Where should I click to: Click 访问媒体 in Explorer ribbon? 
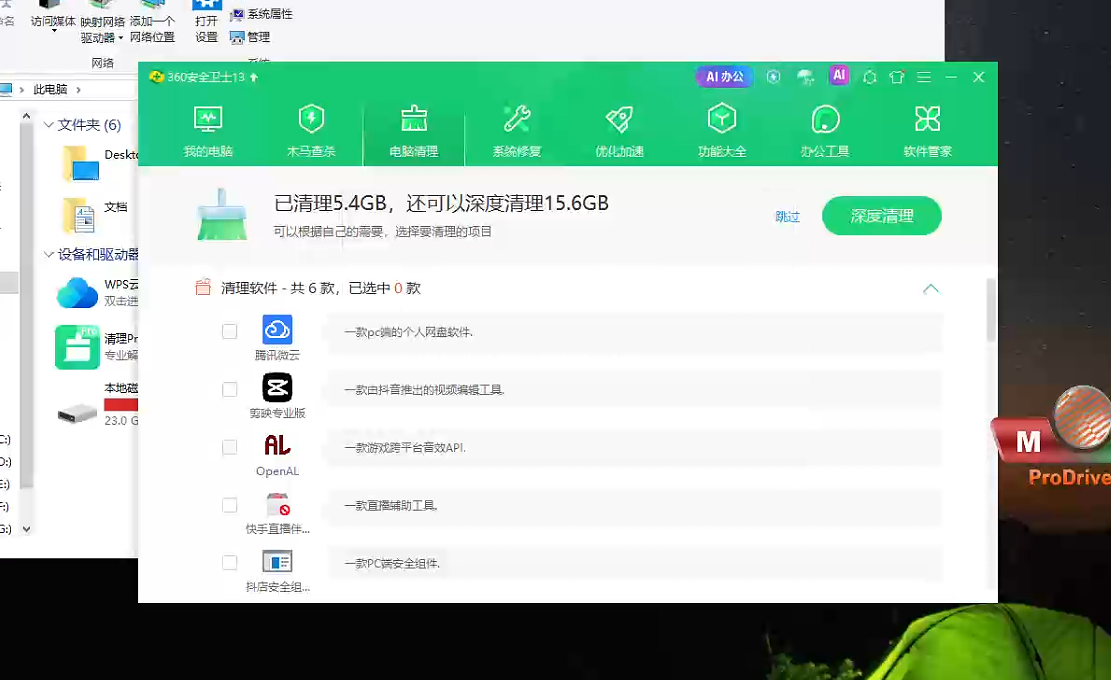(53, 20)
